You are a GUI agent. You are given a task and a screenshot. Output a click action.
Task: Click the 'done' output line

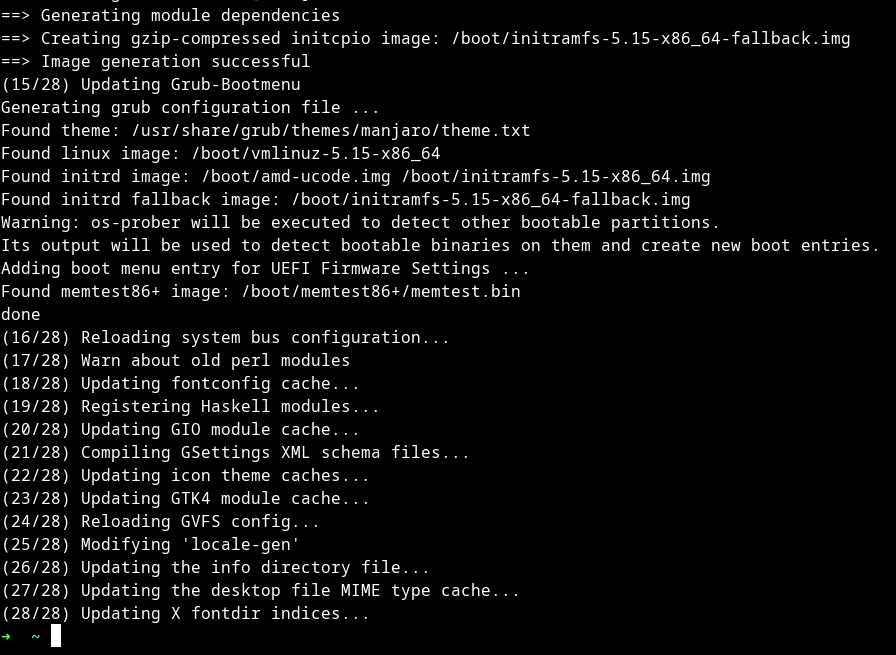(20, 314)
